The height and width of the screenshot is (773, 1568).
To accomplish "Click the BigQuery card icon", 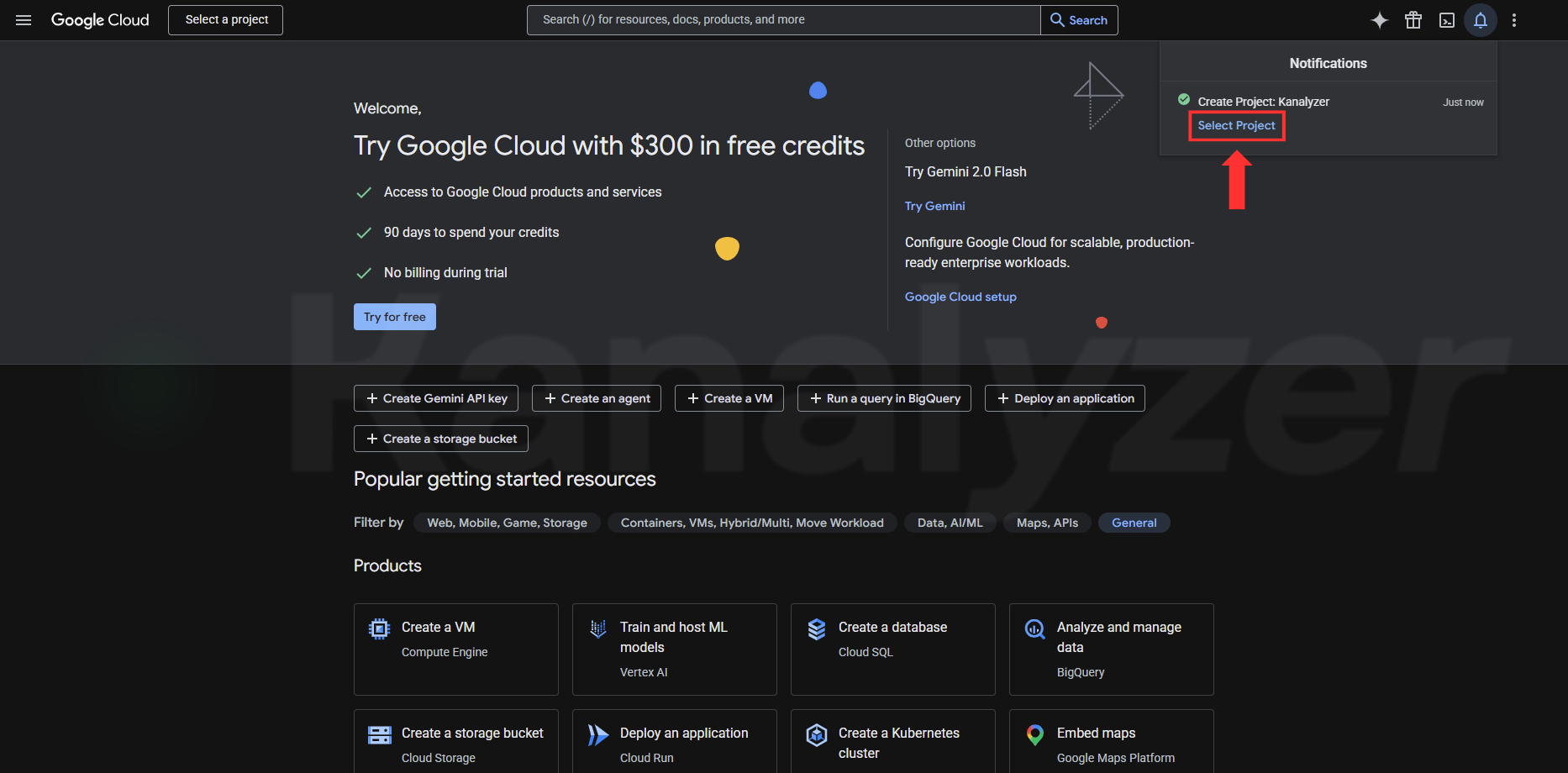I will coord(1035,629).
